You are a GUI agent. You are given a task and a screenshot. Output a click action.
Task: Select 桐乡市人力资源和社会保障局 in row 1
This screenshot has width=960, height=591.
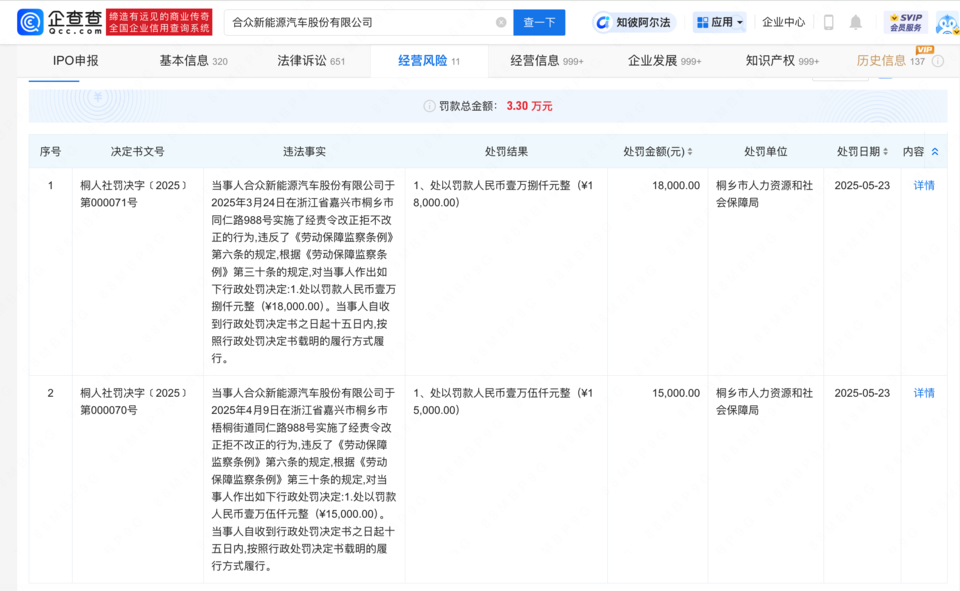[764, 194]
